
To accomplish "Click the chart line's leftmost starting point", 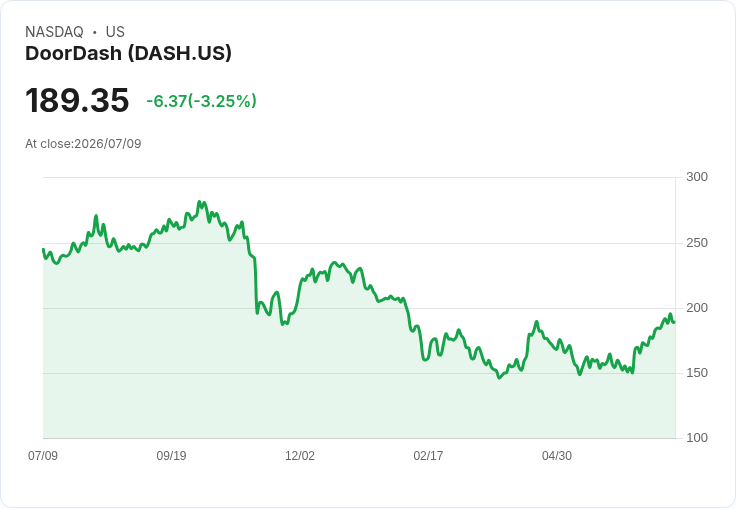I will pyautogui.click(x=43, y=249).
